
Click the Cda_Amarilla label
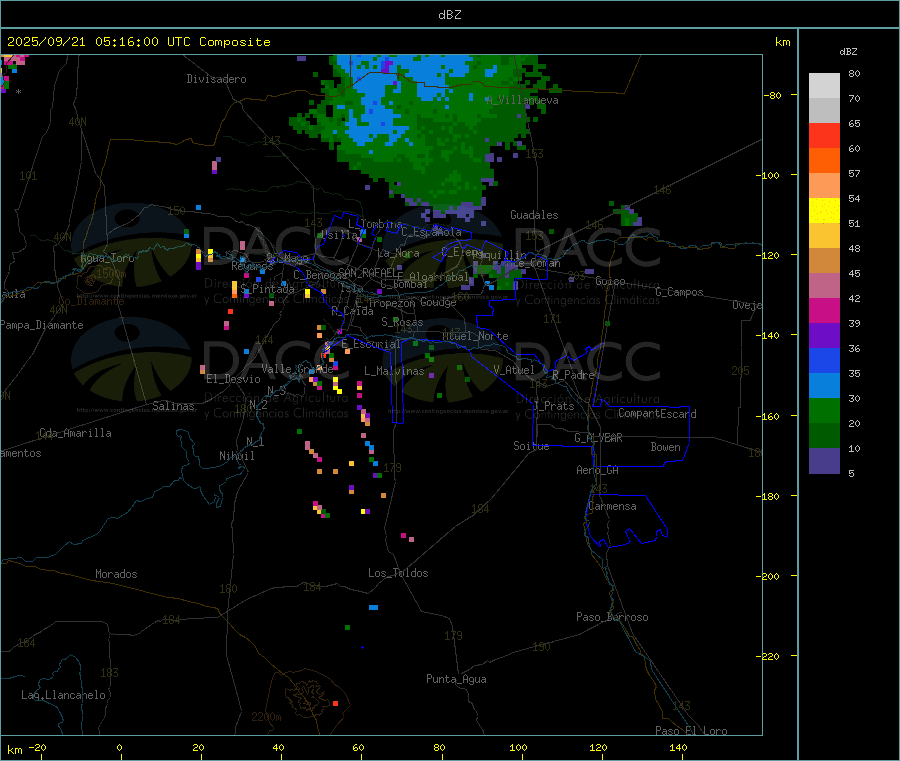point(75,433)
